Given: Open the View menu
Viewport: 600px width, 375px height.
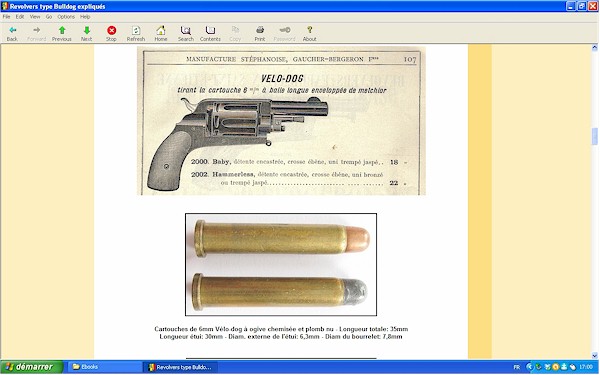Looking at the screenshot, I should click(x=35, y=17).
